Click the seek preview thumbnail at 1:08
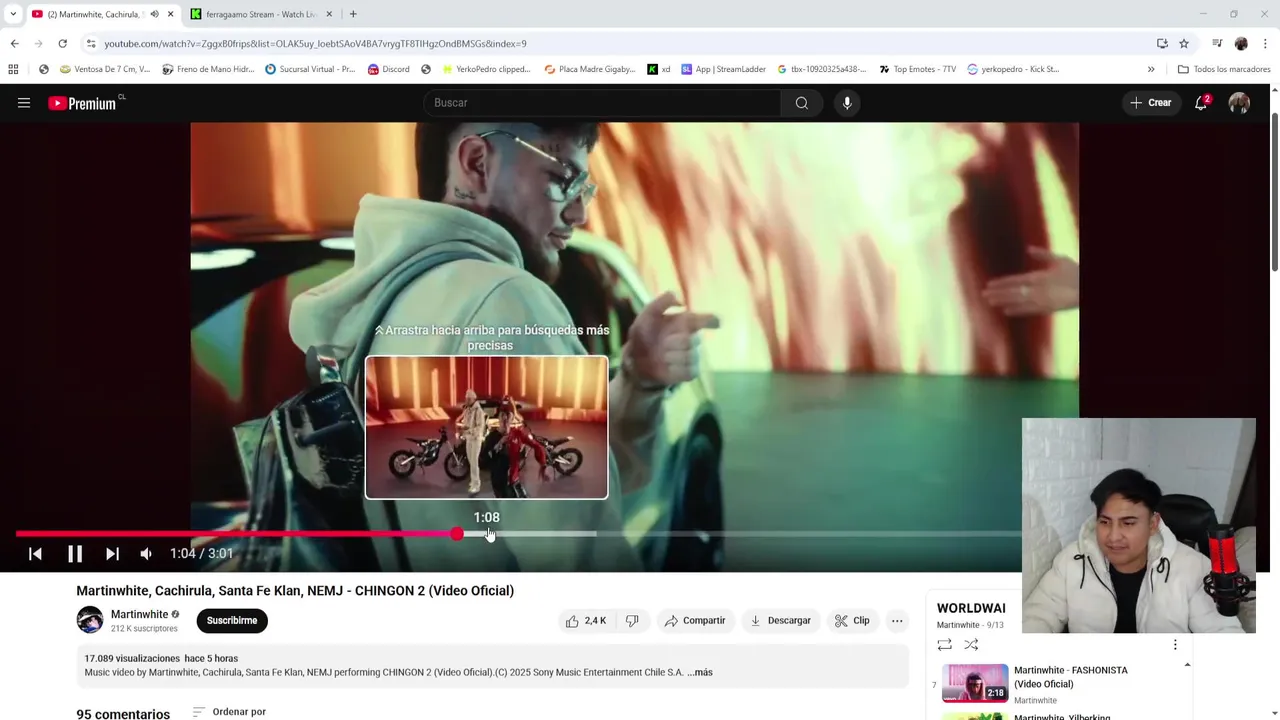This screenshot has height=720, width=1280. [486, 427]
